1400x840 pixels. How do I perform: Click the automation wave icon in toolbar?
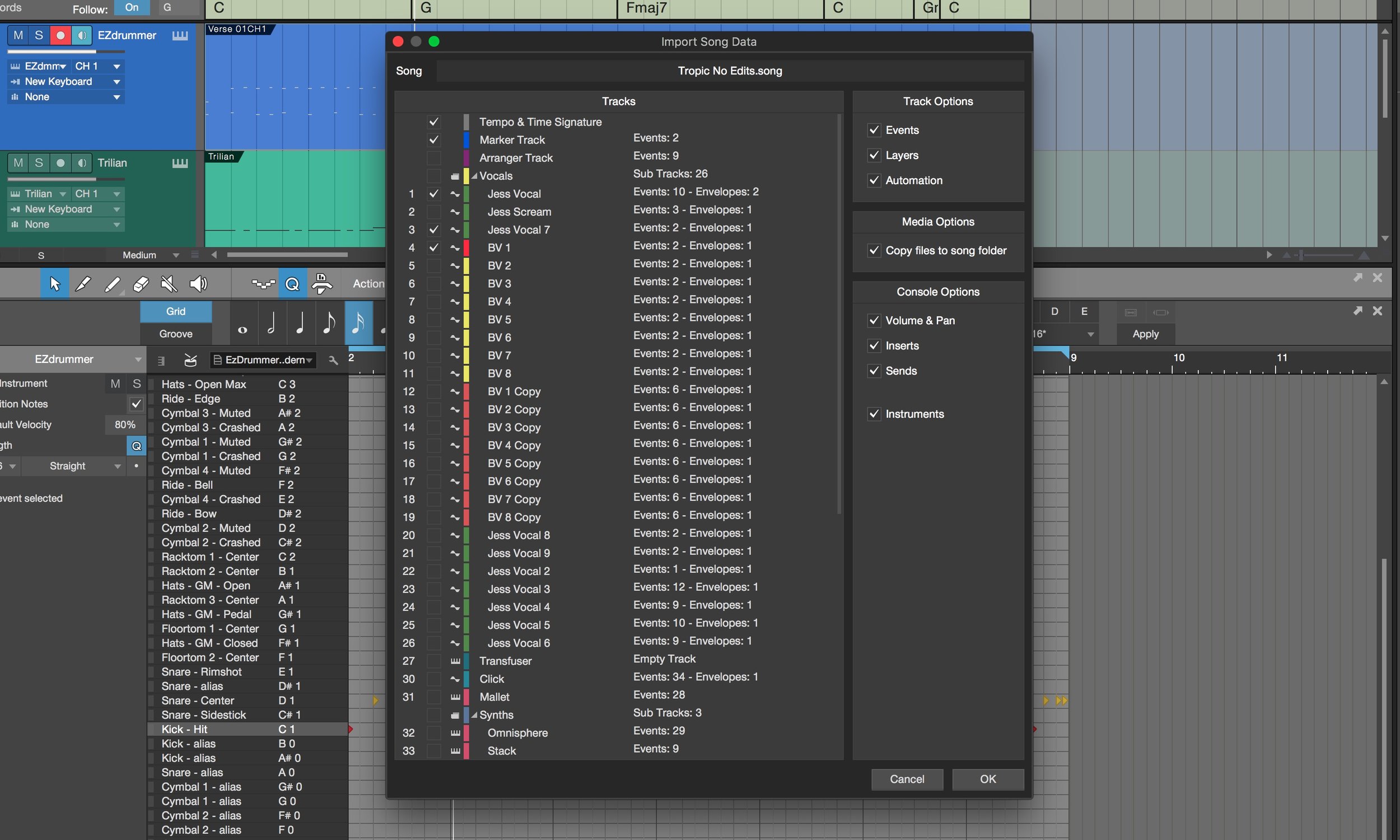tap(263, 283)
